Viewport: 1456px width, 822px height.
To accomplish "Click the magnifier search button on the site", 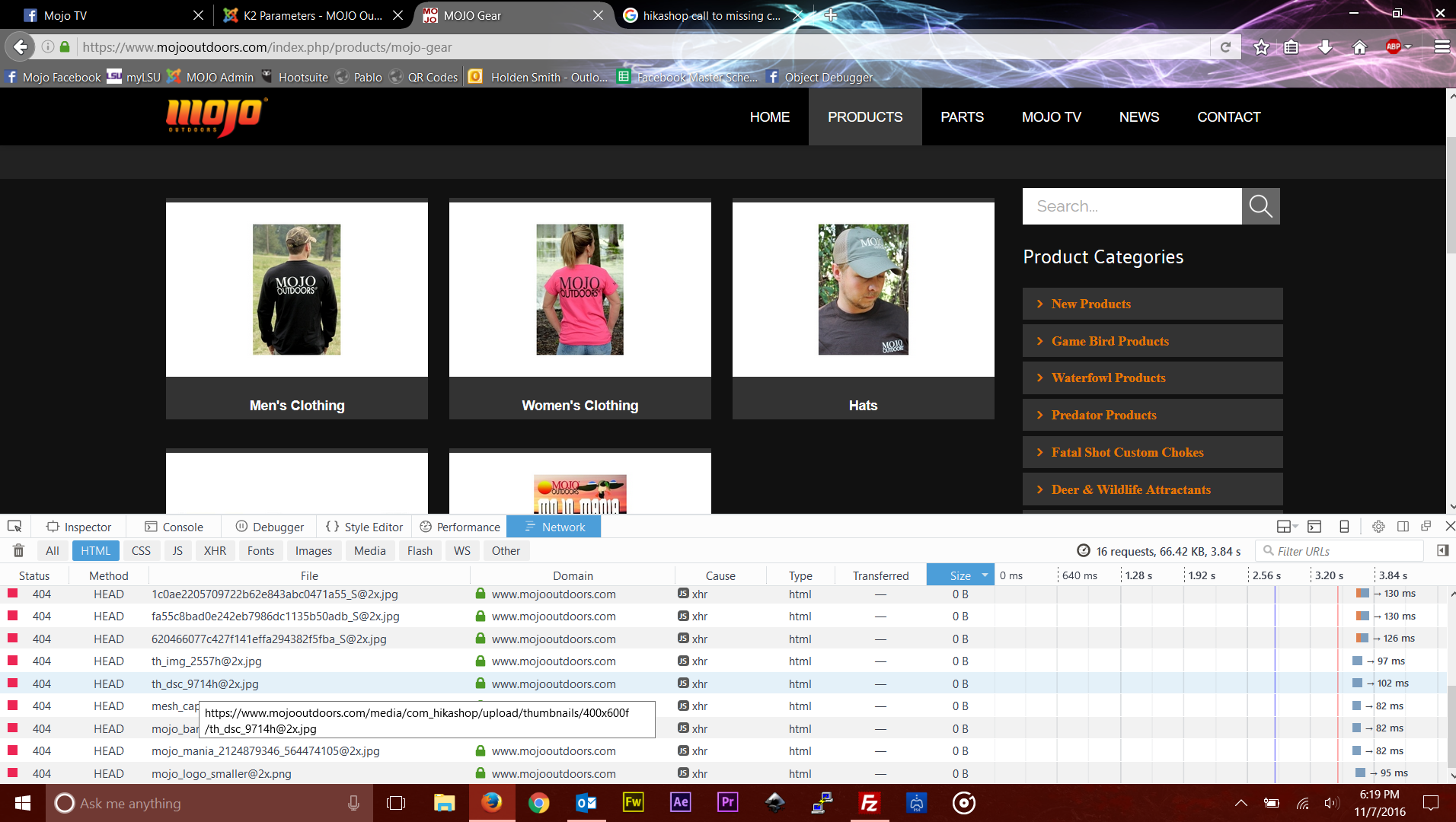I will (1260, 206).
